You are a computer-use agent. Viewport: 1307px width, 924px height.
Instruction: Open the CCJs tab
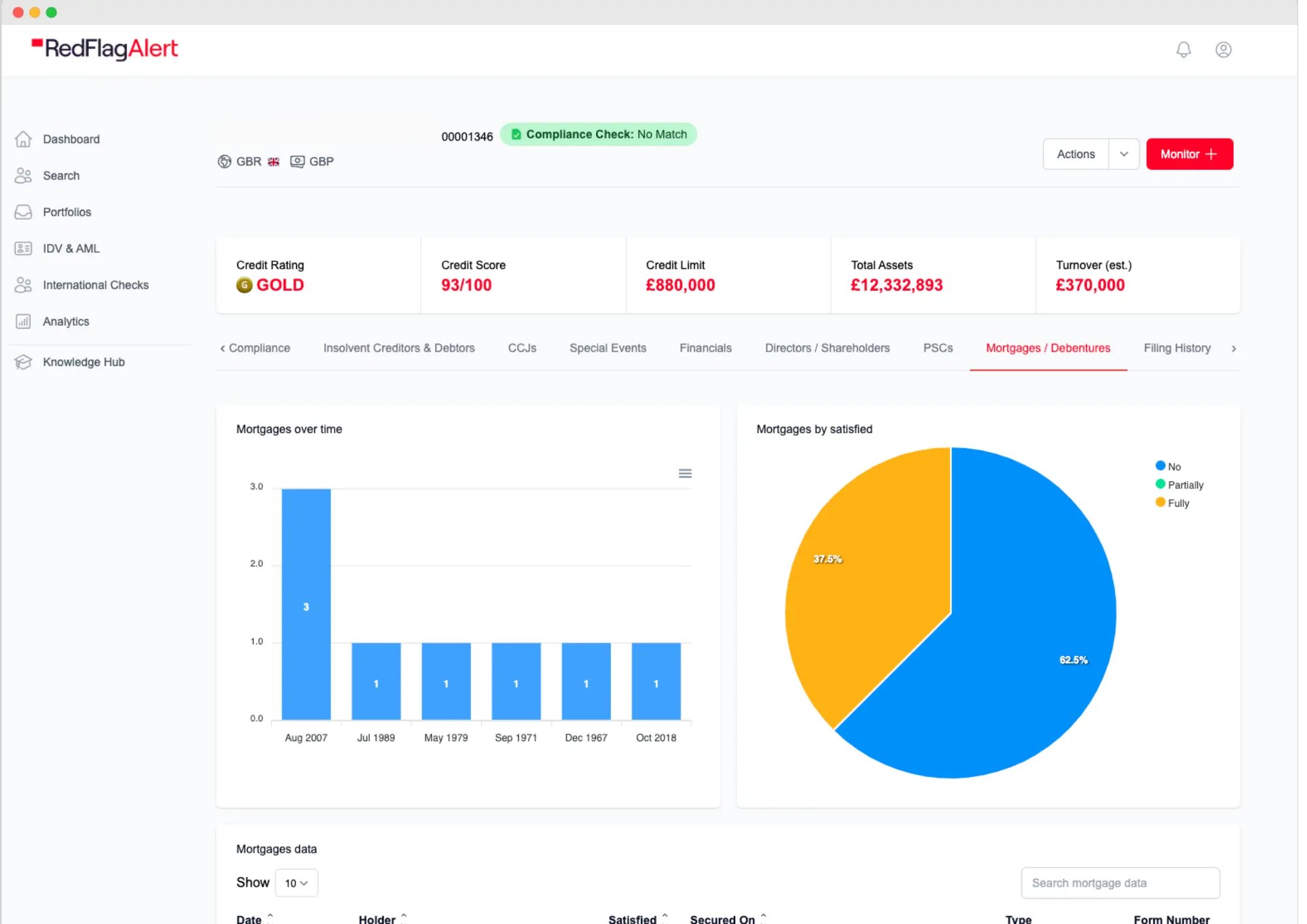[522, 348]
